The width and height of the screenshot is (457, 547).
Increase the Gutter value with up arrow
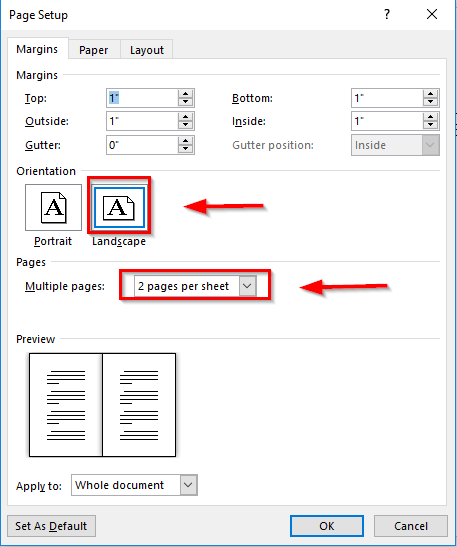click(186, 141)
